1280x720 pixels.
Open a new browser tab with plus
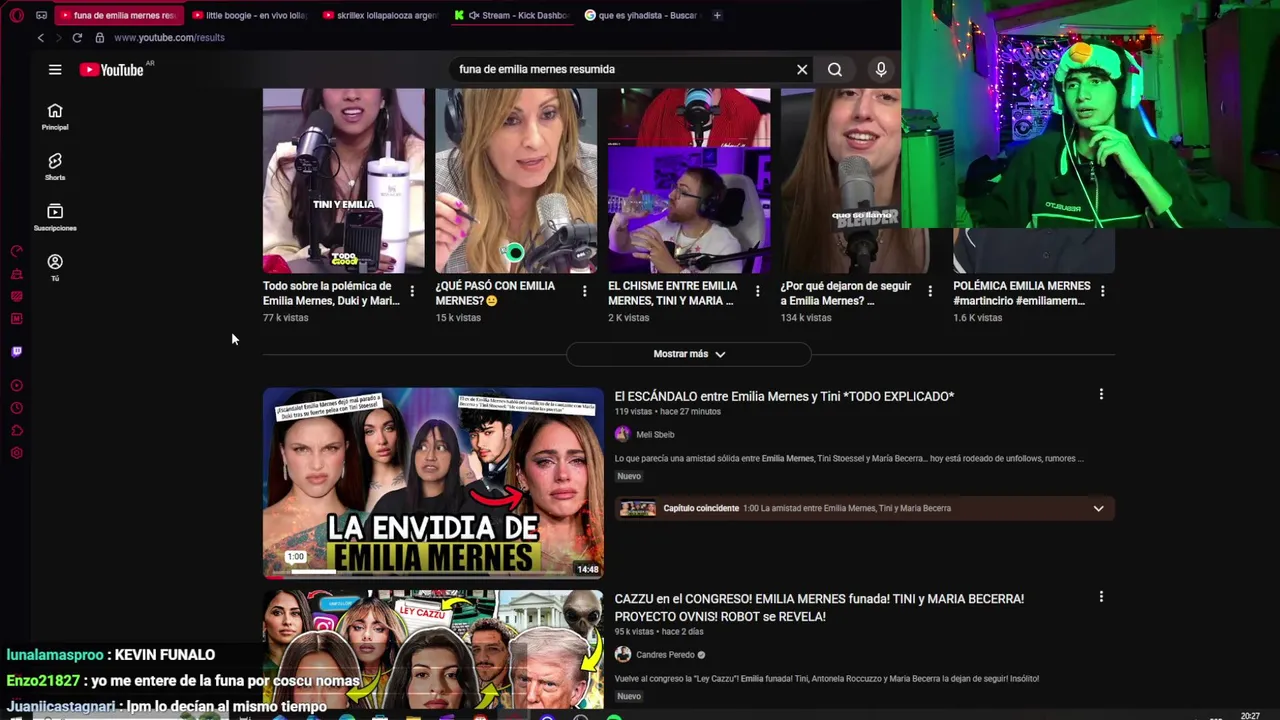717,15
